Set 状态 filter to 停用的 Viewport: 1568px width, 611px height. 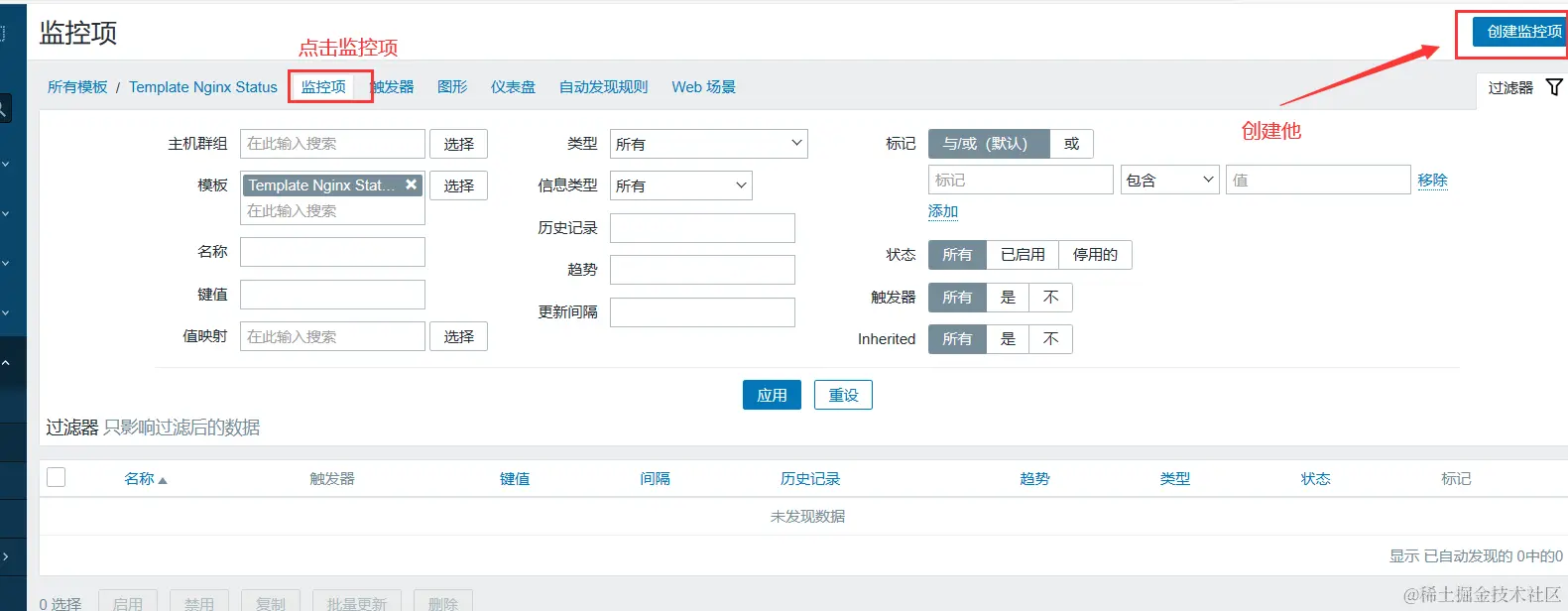point(1095,255)
